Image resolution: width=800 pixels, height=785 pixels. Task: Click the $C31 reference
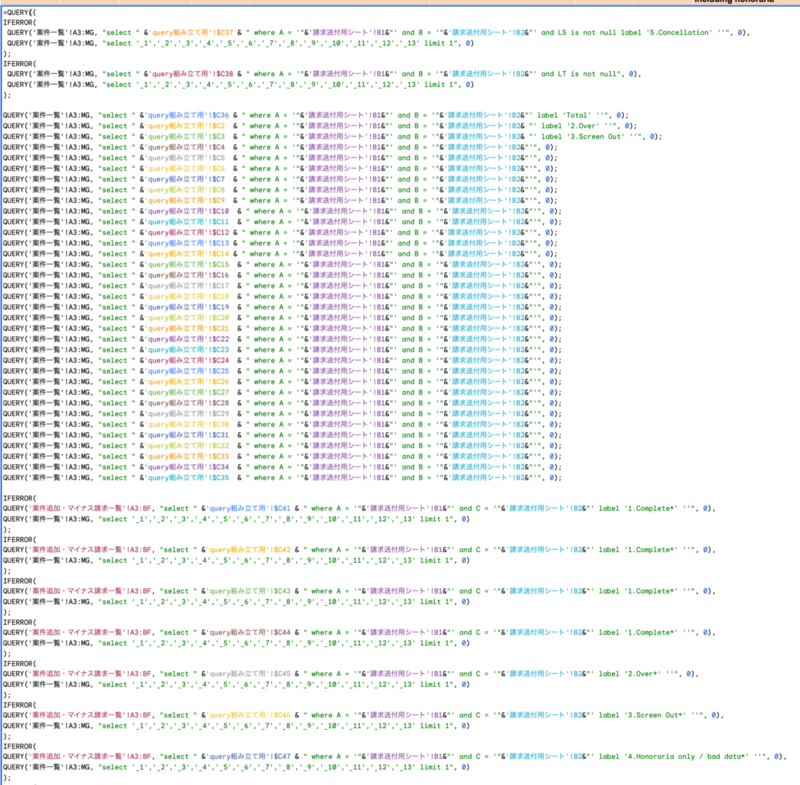(x=218, y=435)
